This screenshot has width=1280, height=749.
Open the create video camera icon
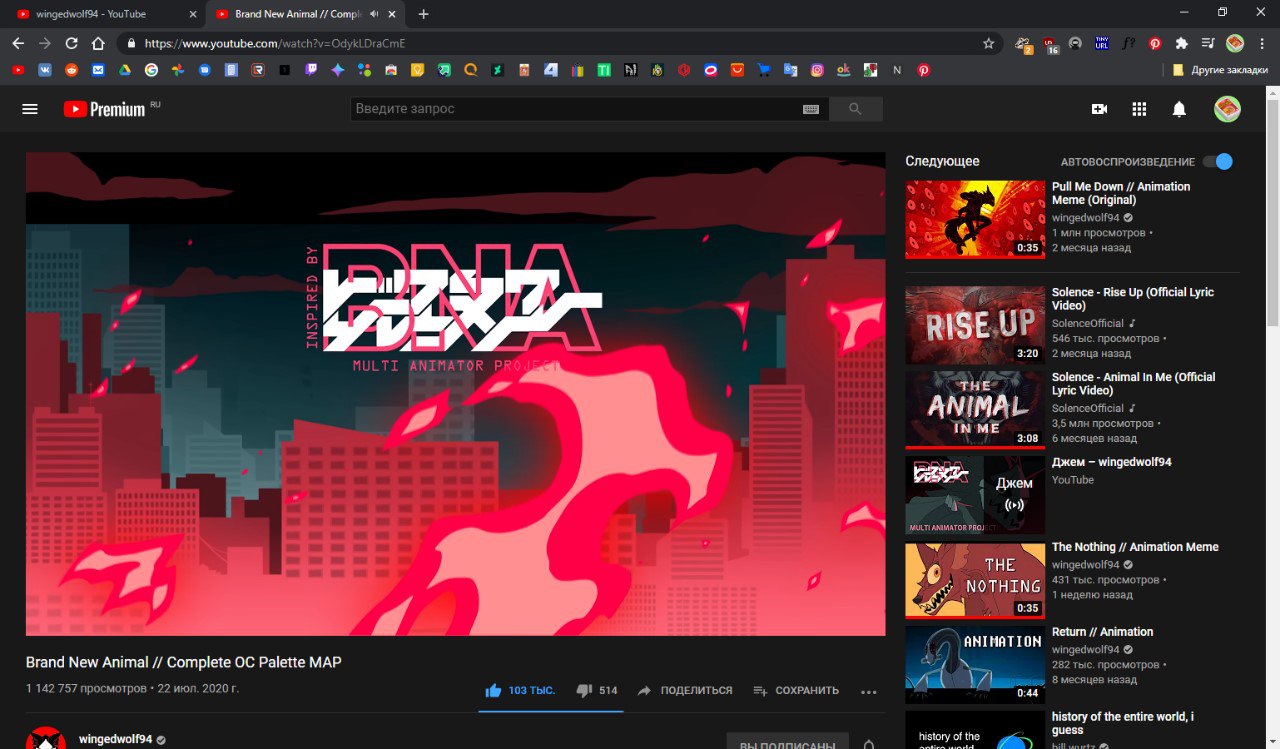1099,109
